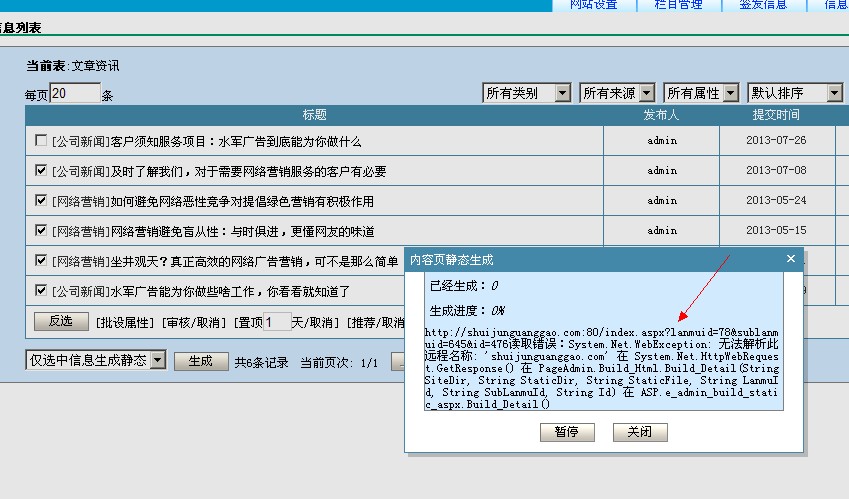Click the 反选 invert selection button
The height and width of the screenshot is (499, 849).
pyautogui.click(x=61, y=322)
